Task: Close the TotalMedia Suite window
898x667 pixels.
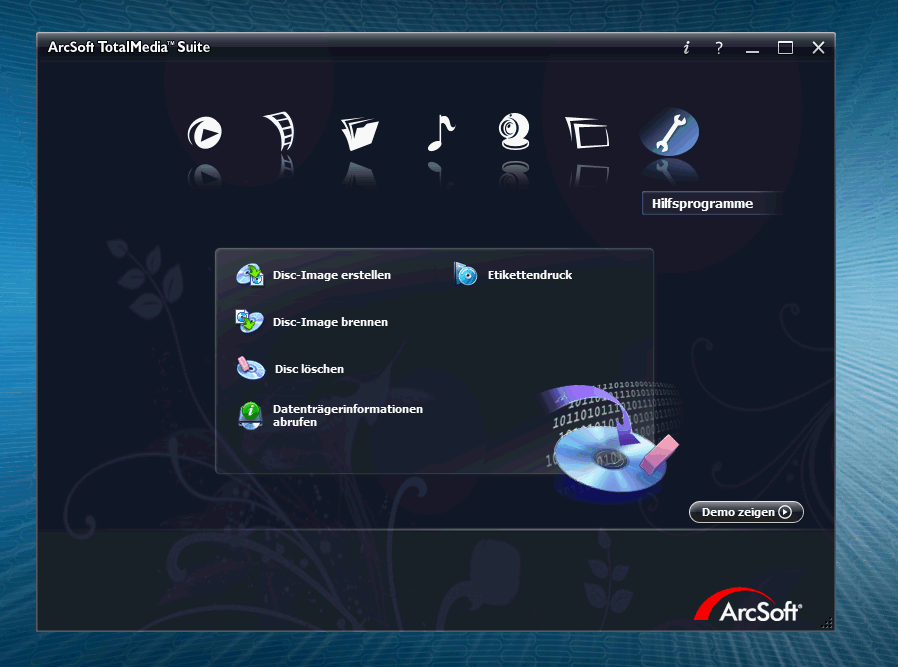Action: point(818,48)
